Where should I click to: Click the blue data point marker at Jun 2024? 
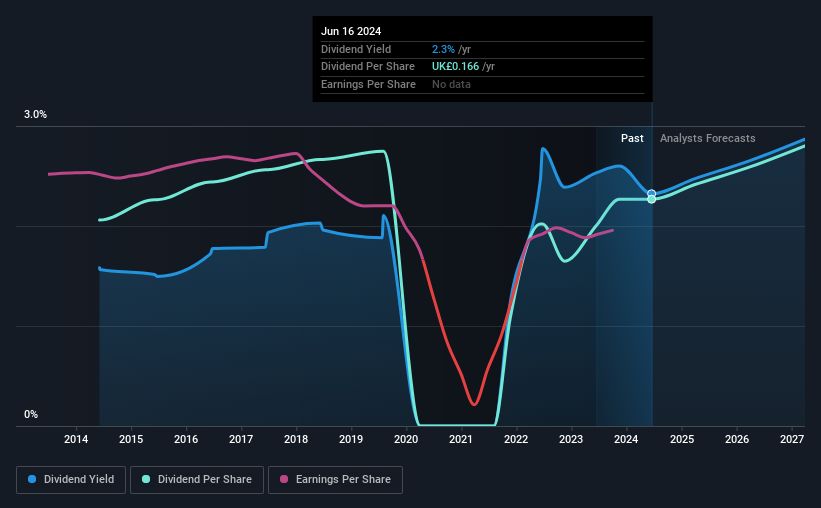[x=651, y=194]
